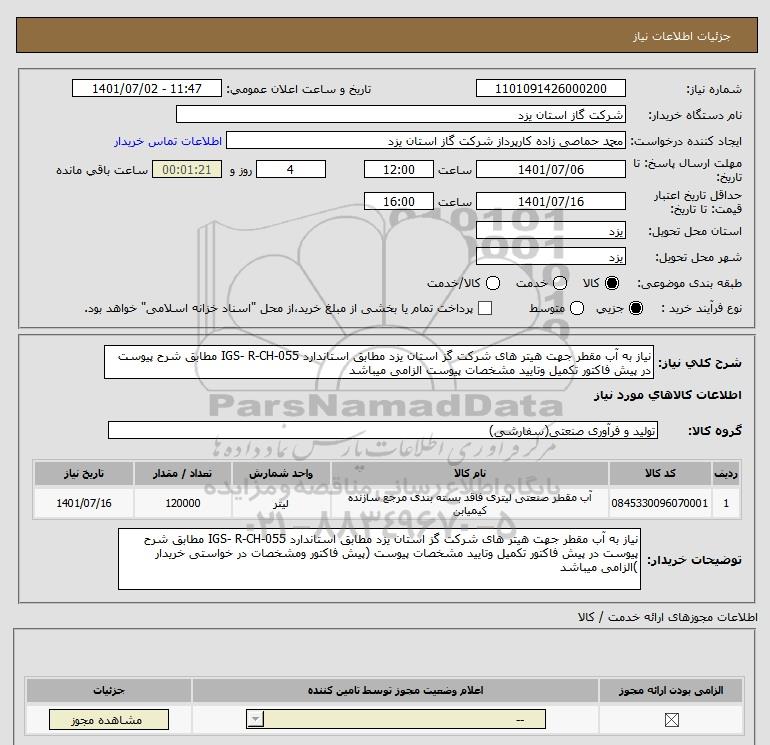Select the کالا/خدمت radio button
770x745 pixels.
(493, 283)
